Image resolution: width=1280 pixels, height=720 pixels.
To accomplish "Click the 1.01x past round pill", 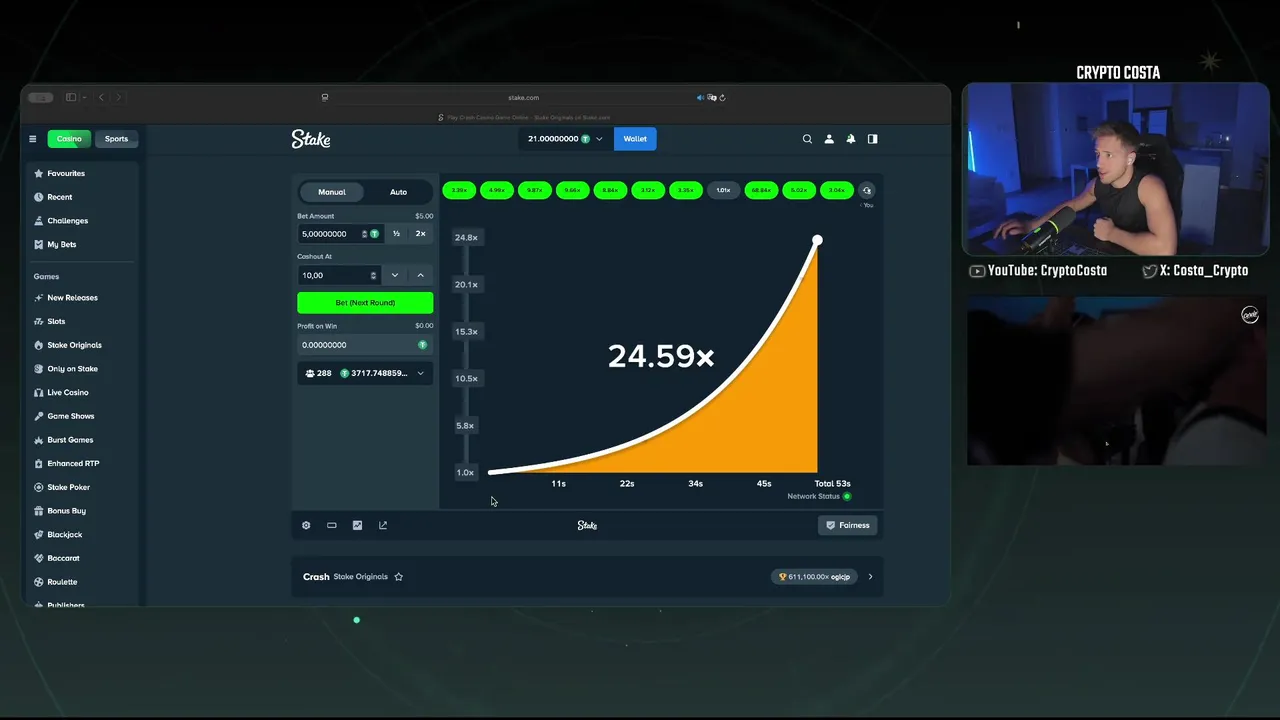I will click(x=723, y=190).
